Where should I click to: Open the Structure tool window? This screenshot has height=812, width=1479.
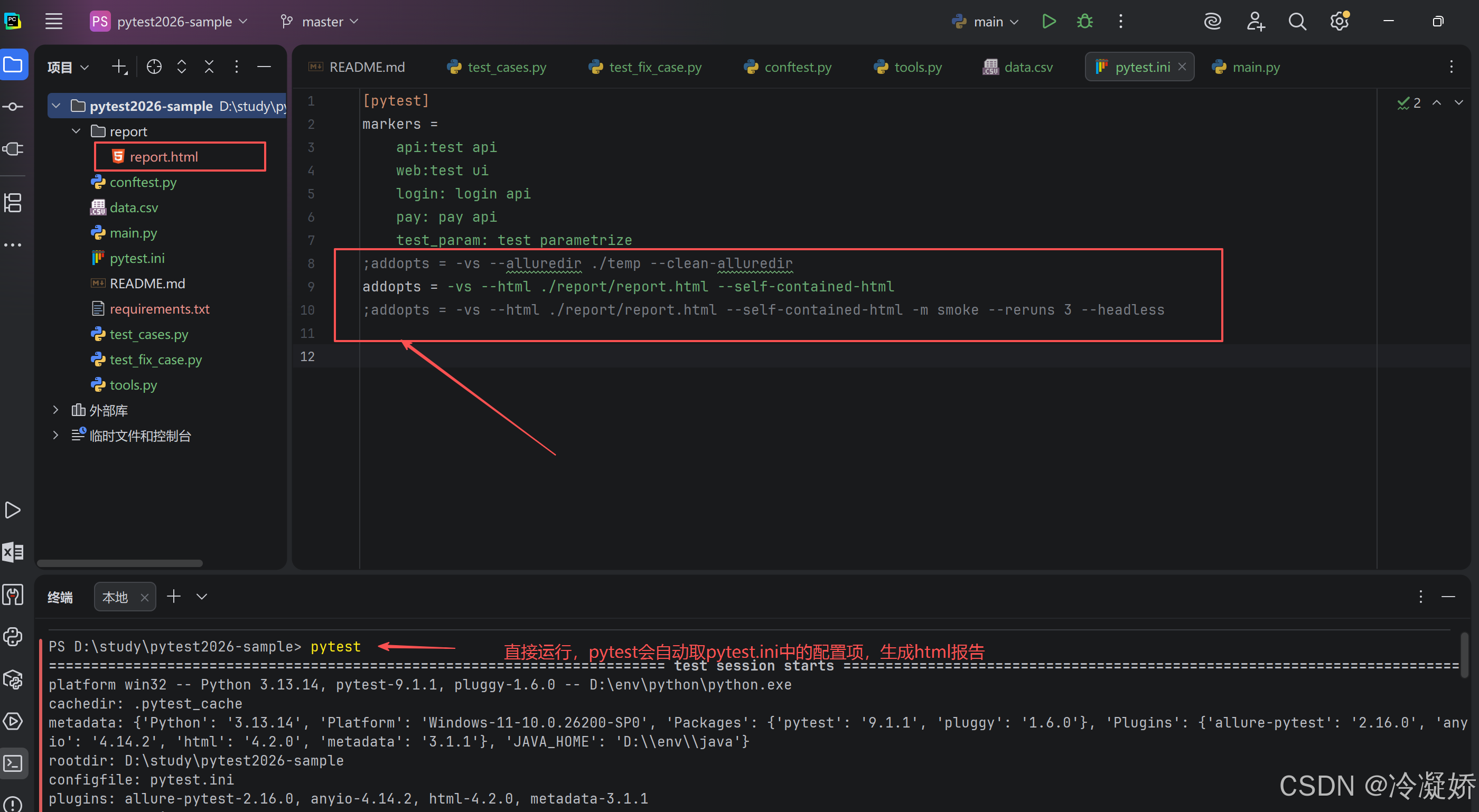(13, 203)
